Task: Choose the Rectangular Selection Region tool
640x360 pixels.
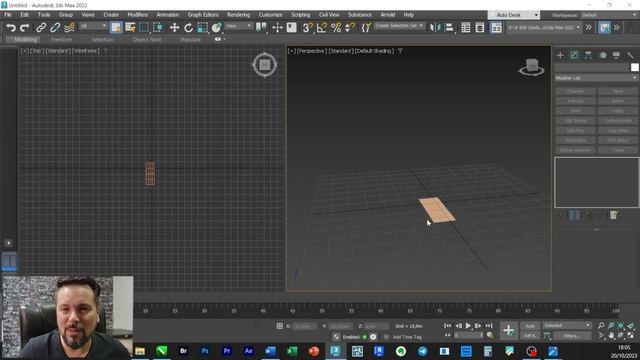Action: pos(144,28)
